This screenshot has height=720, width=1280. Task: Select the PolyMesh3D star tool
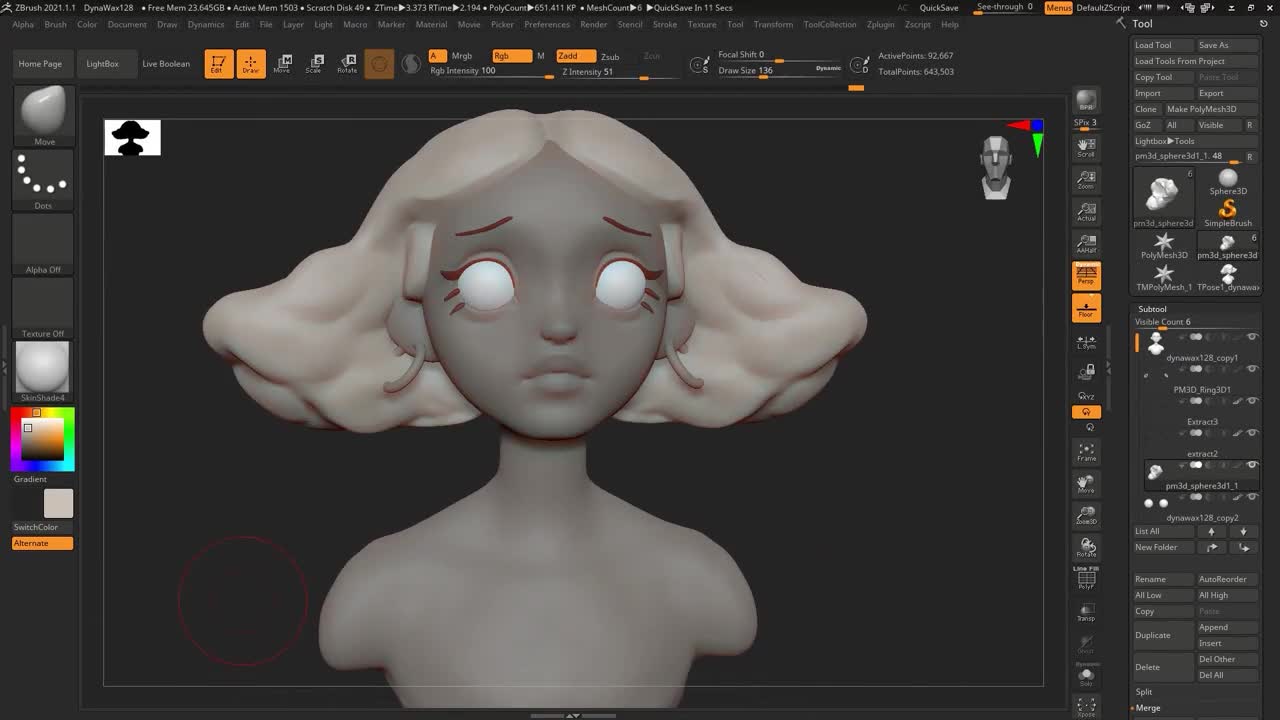1164,245
